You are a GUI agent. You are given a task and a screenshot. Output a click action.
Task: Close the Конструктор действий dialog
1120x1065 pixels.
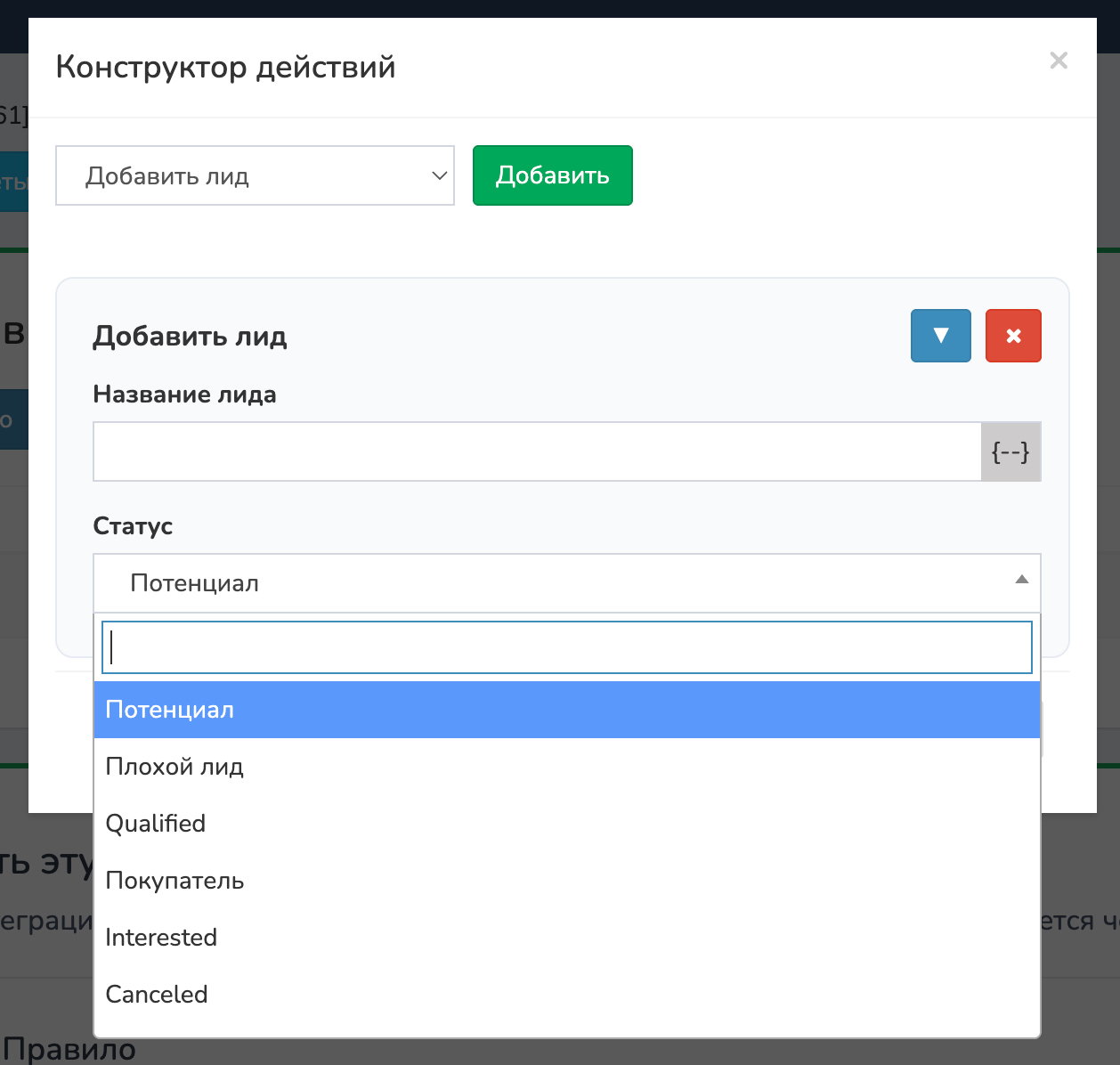point(1058,61)
